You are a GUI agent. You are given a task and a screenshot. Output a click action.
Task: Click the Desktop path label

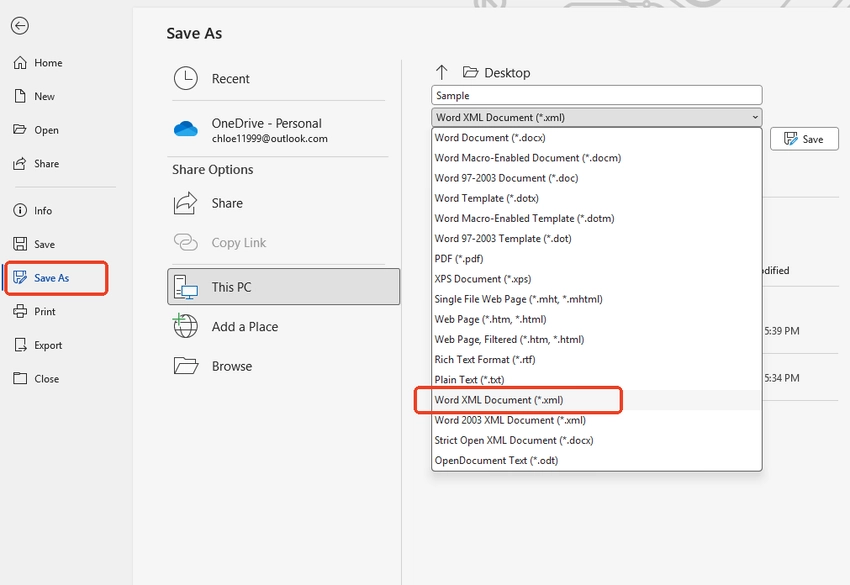(507, 73)
